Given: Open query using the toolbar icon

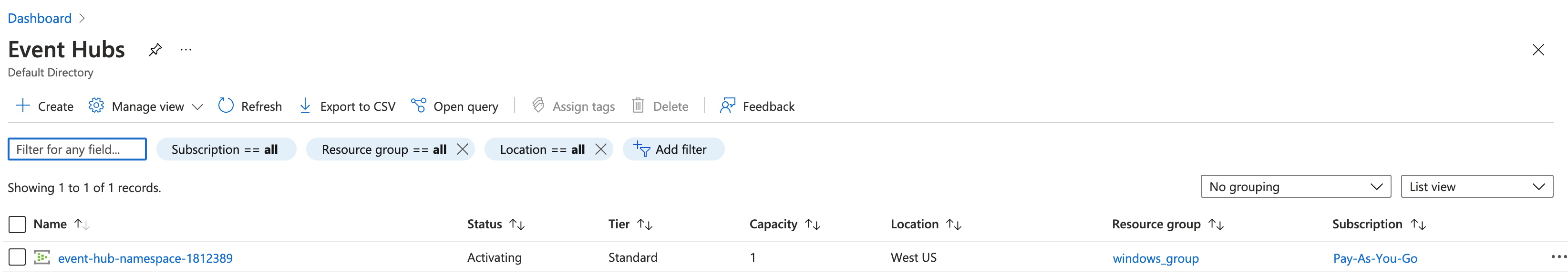Looking at the screenshot, I should click(x=419, y=106).
